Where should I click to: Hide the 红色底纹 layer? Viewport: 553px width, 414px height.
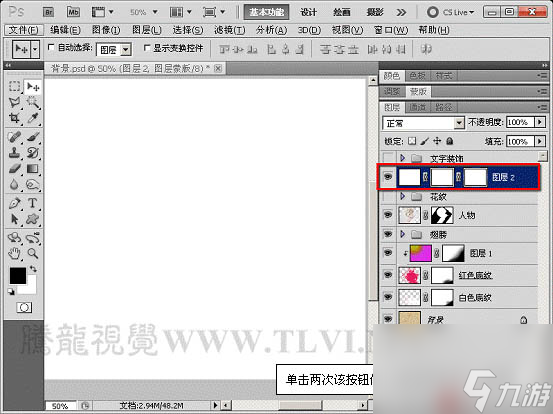(388, 275)
